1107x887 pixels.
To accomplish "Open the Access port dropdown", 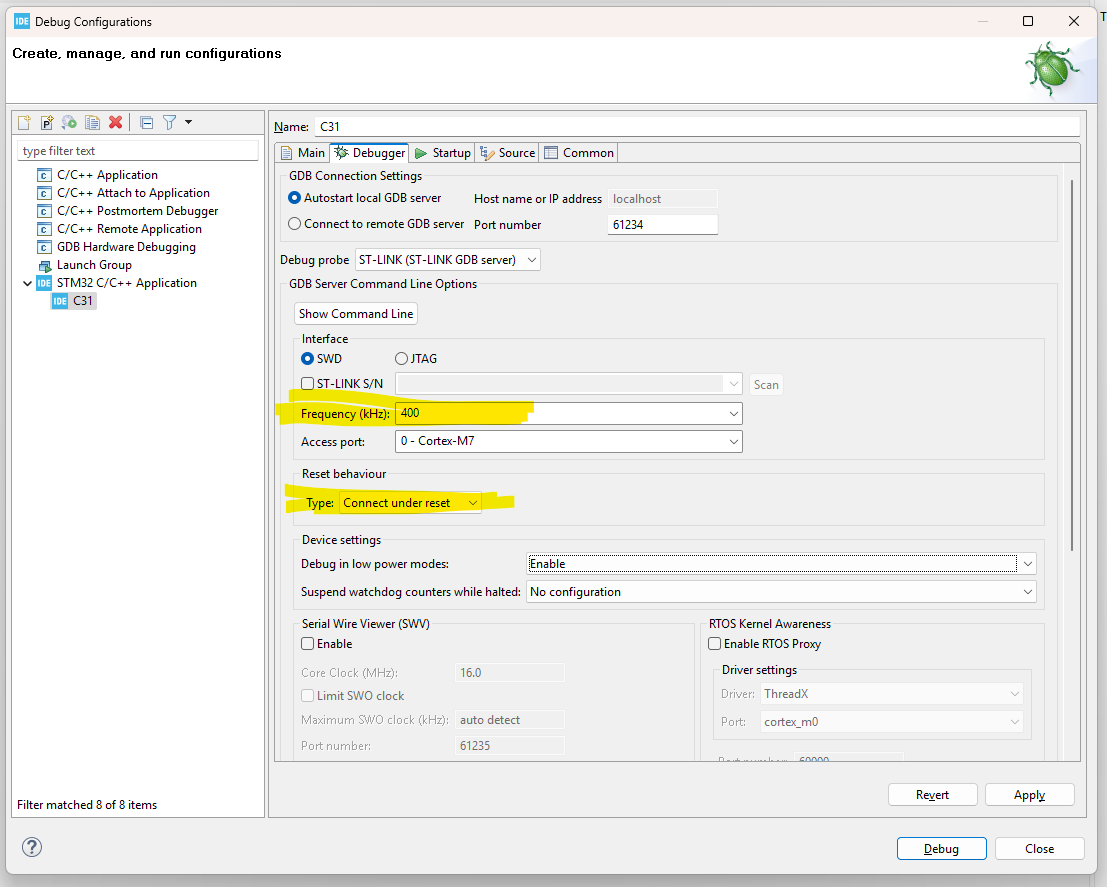I will pos(735,440).
